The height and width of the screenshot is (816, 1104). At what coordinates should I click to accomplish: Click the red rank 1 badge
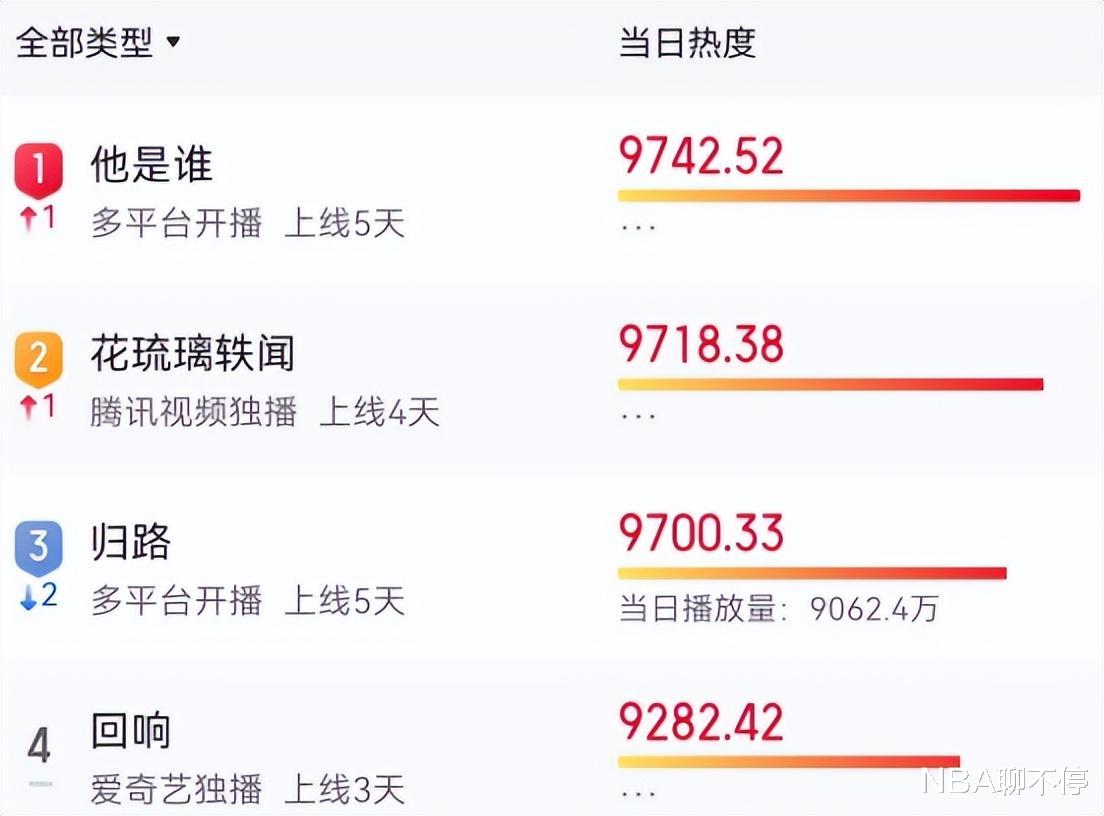click(x=39, y=169)
